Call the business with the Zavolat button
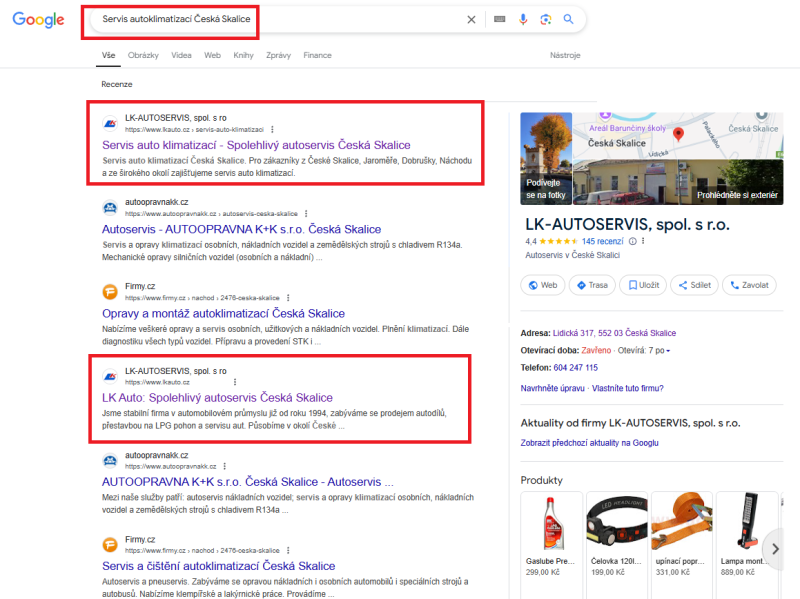The height and width of the screenshot is (599, 800). [749, 285]
